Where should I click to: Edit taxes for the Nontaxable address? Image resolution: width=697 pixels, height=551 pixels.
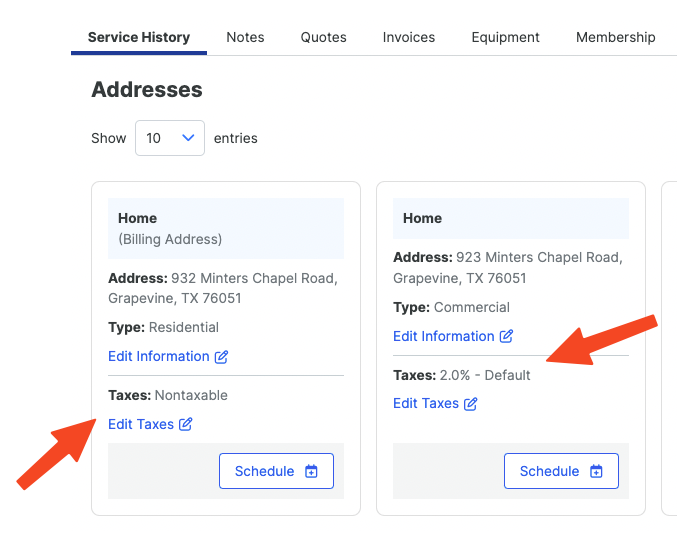(150, 424)
